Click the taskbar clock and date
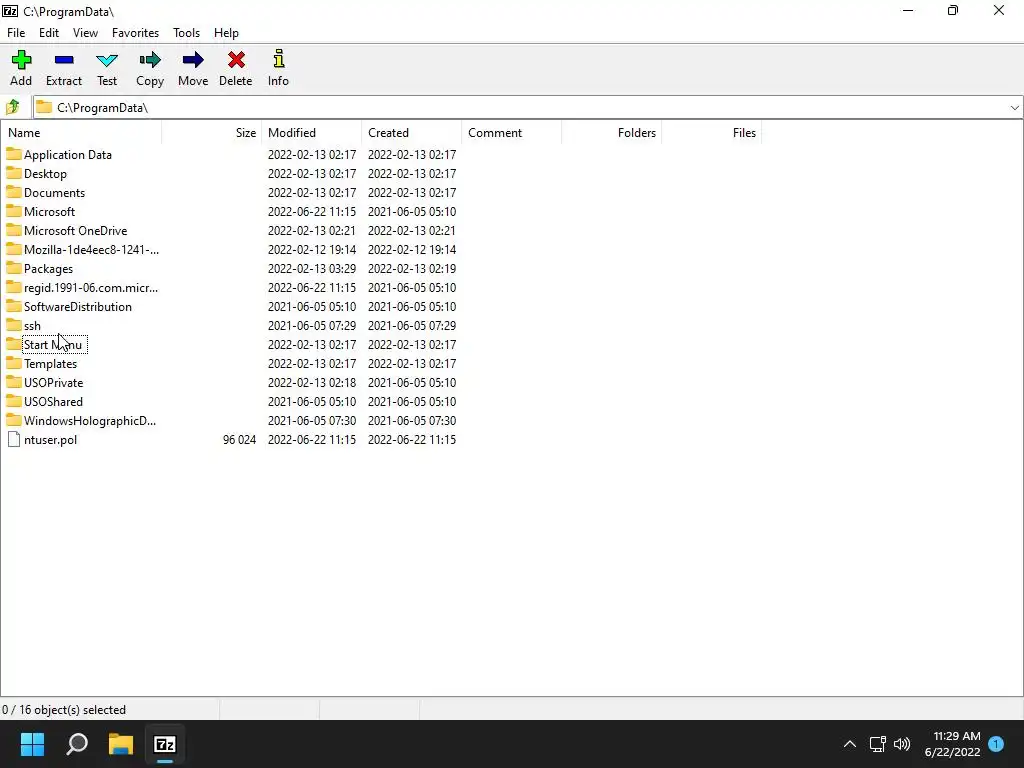Image resolution: width=1024 pixels, height=768 pixels. coord(953,744)
